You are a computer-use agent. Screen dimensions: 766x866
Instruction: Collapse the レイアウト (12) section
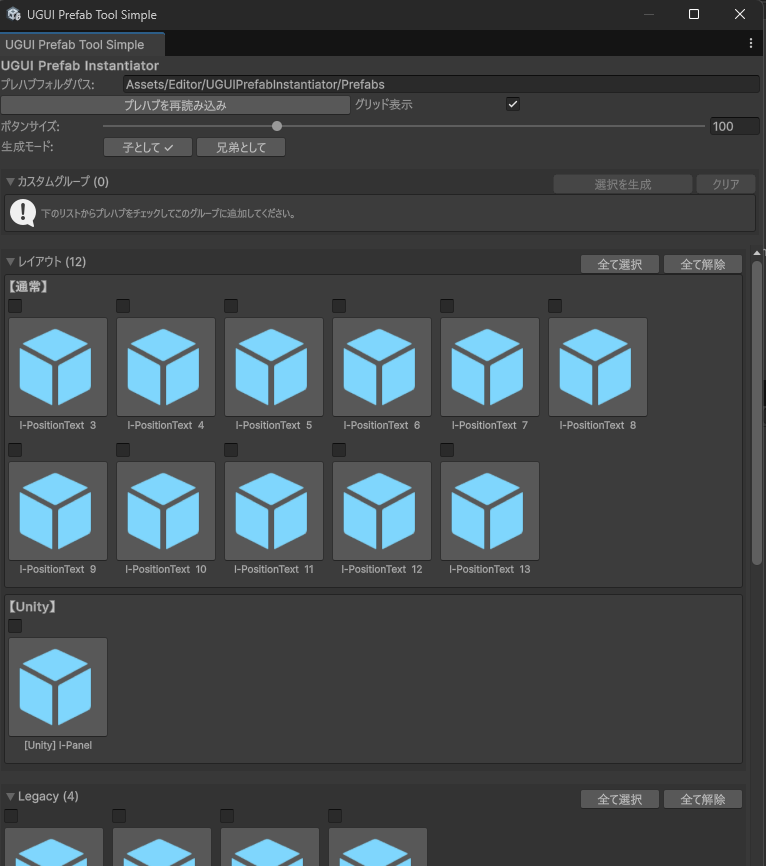click(10, 261)
